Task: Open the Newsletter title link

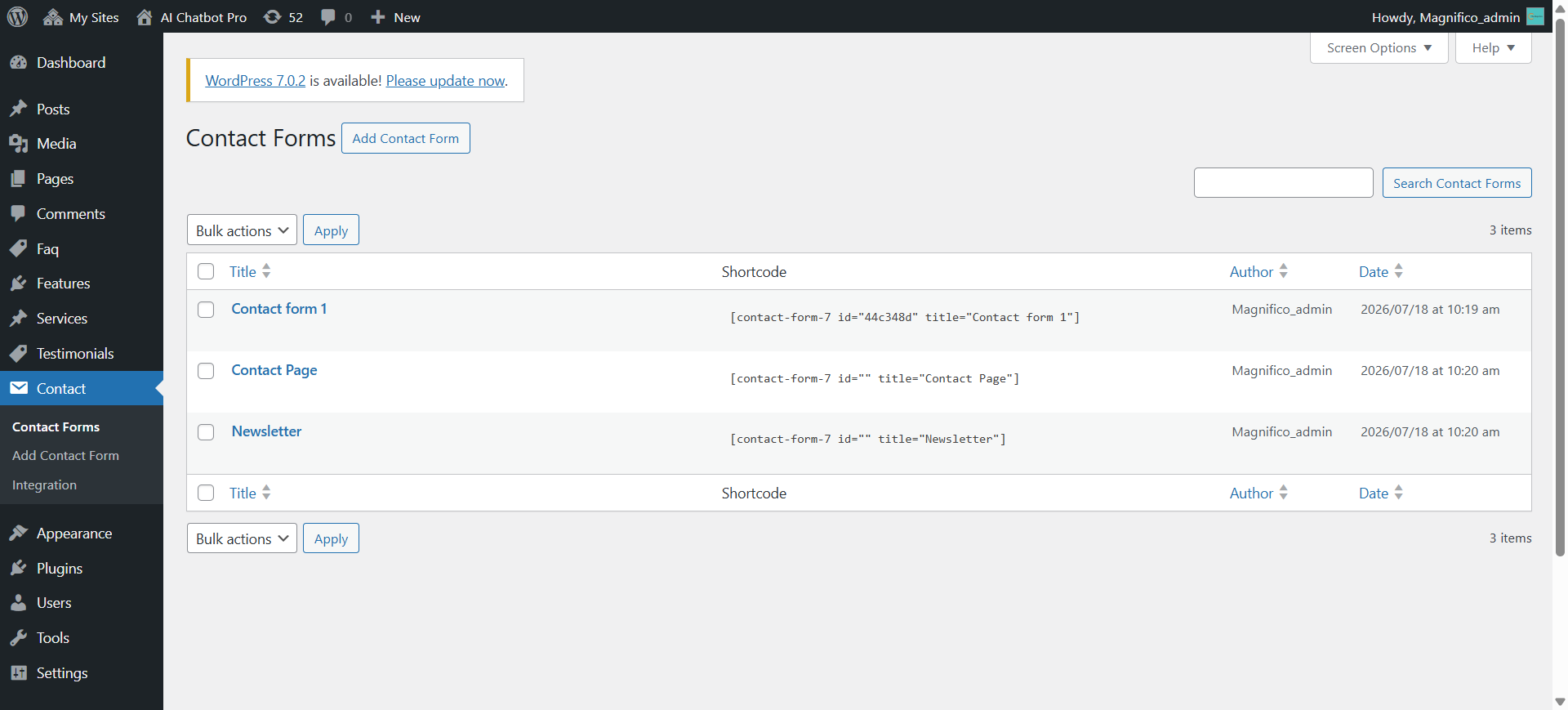Action: point(266,431)
